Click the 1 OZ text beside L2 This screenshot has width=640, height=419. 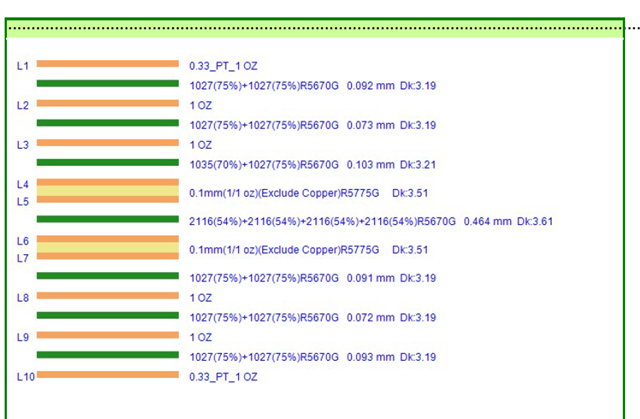pyautogui.click(x=200, y=106)
